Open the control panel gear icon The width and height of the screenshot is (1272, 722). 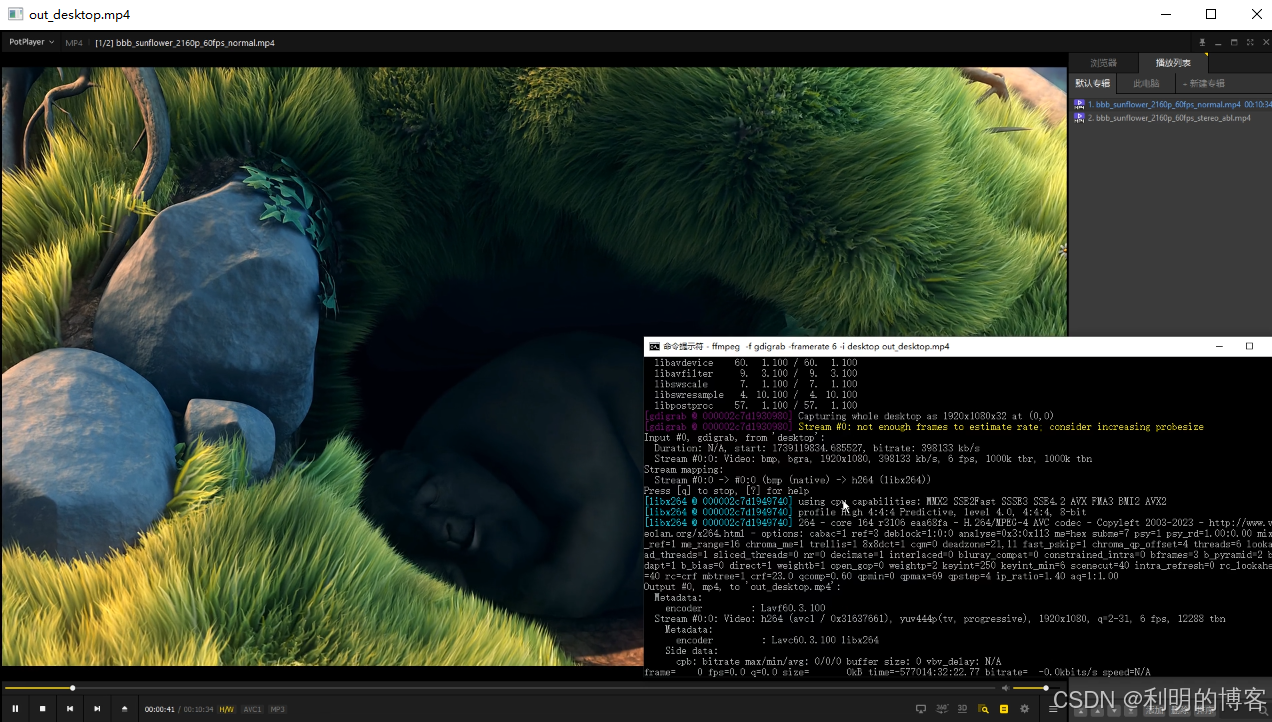(1024, 709)
